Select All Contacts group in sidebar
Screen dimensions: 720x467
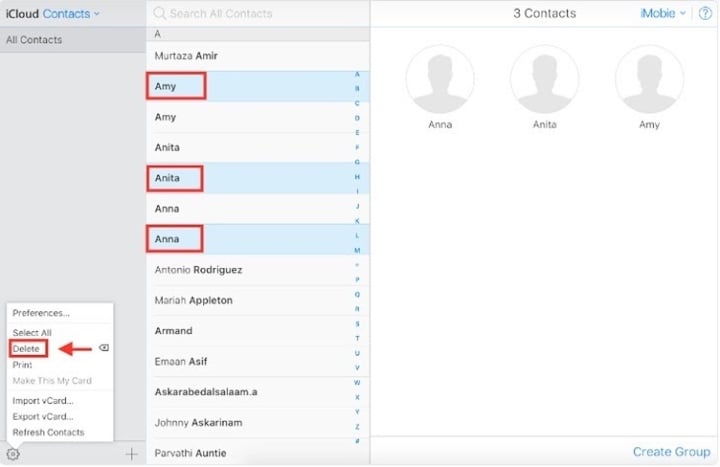(x=73, y=39)
